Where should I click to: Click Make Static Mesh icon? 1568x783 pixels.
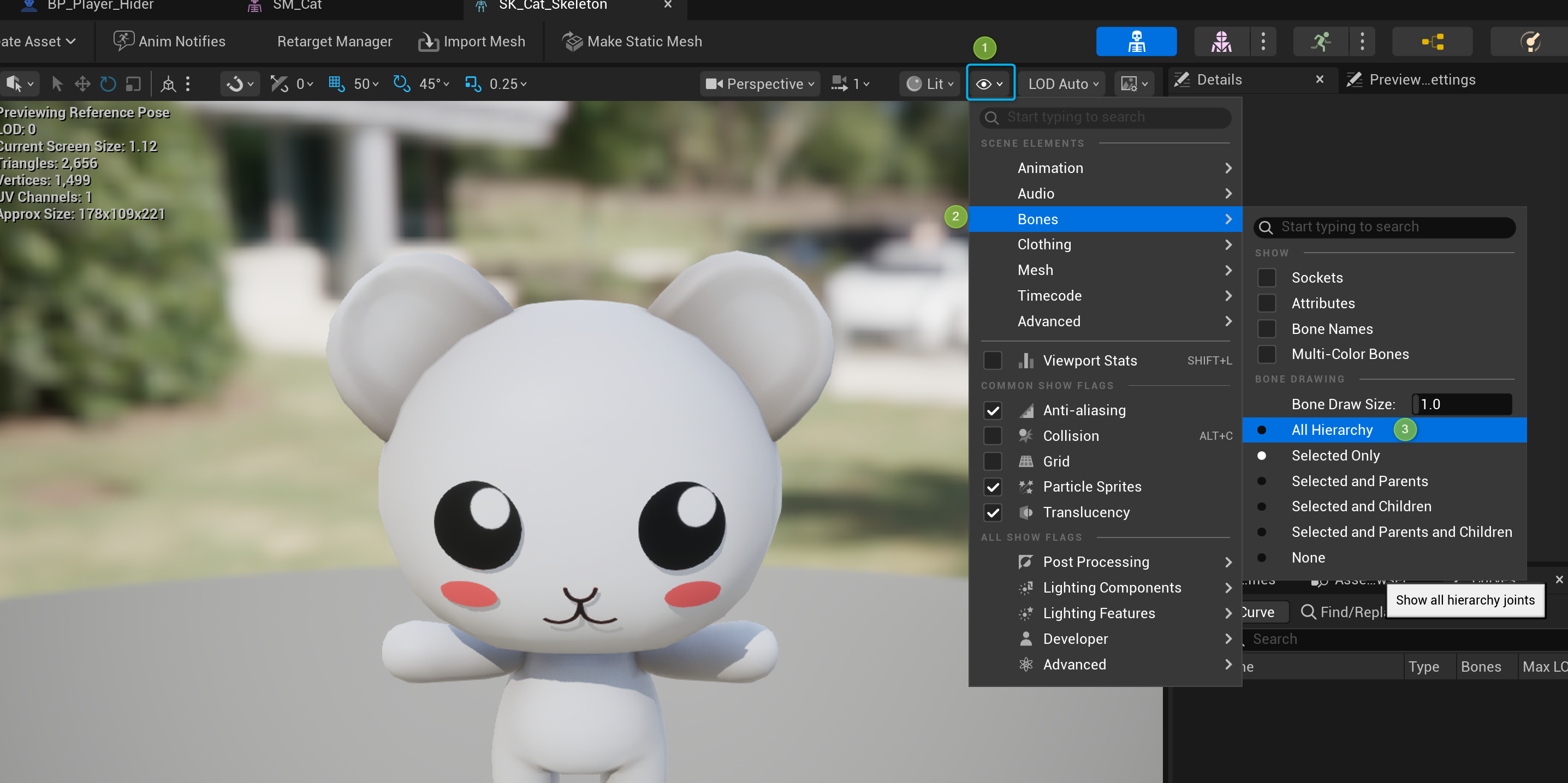(x=572, y=41)
